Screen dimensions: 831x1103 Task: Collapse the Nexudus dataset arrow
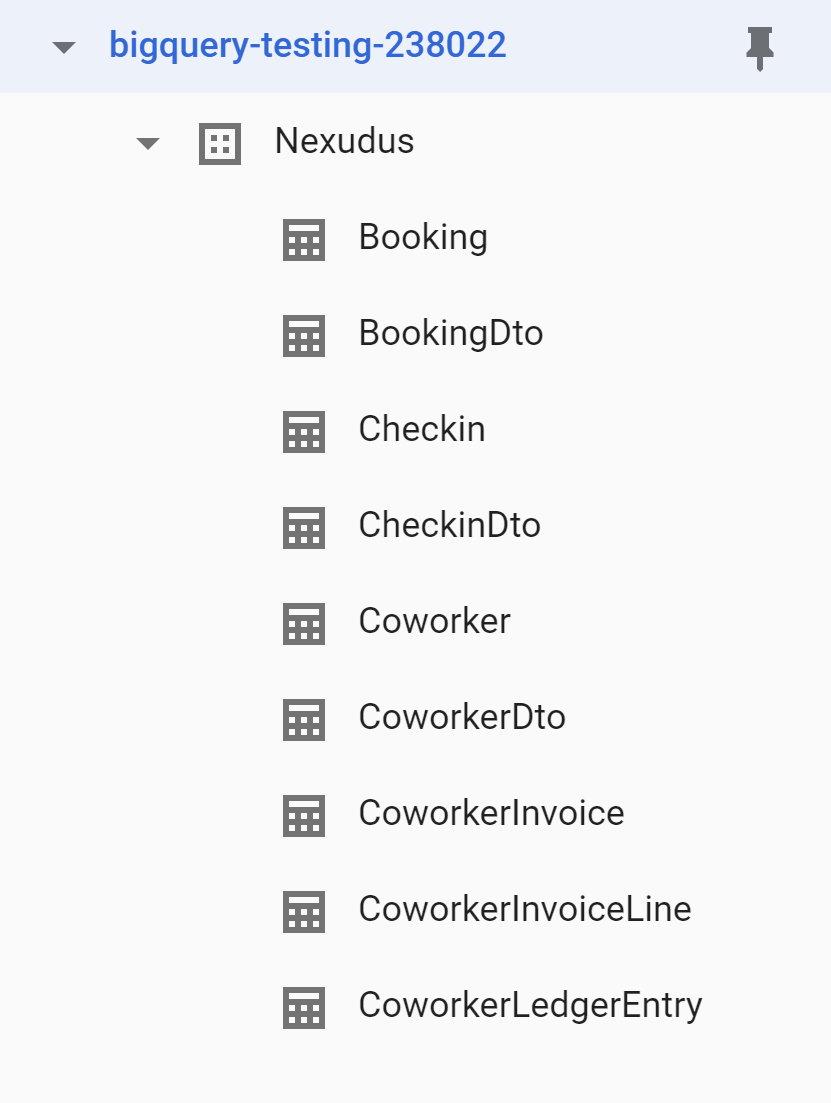pos(148,144)
